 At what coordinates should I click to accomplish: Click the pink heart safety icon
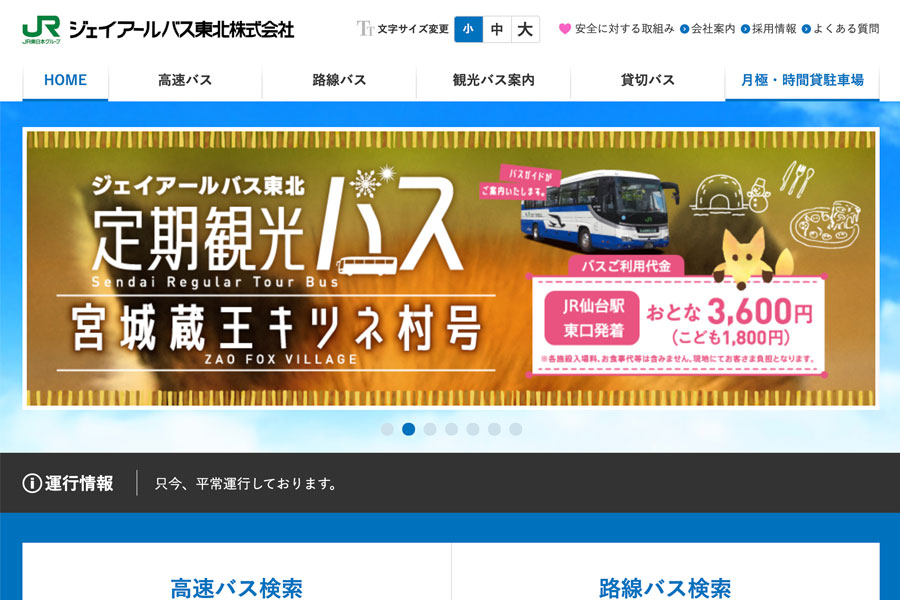565,29
